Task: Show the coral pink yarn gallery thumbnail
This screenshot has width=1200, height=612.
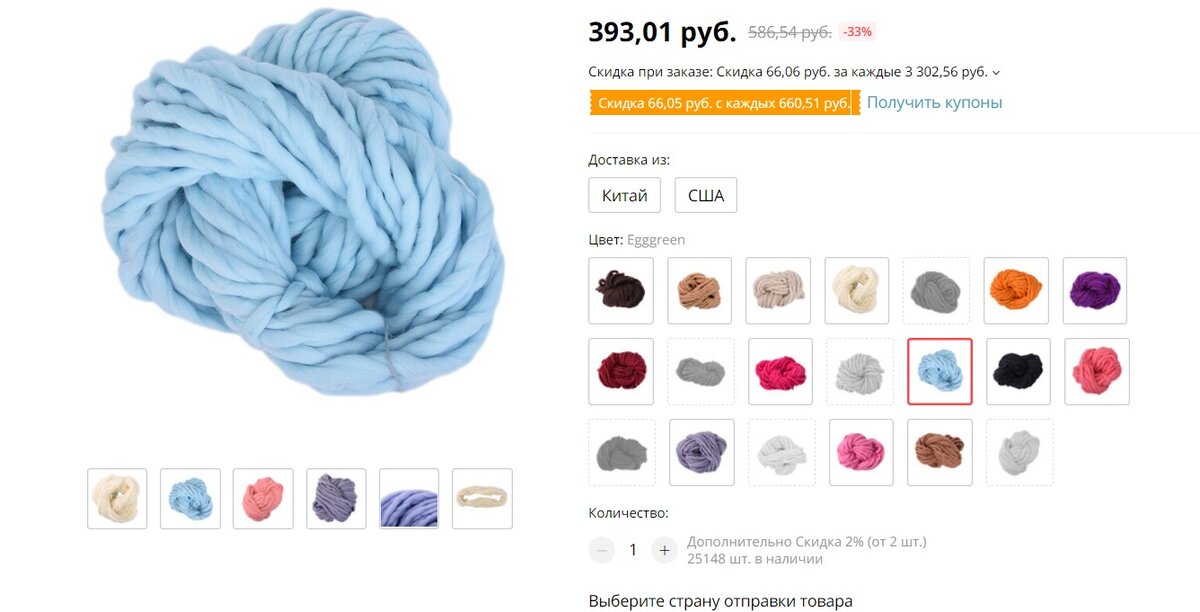Action: pos(263,499)
